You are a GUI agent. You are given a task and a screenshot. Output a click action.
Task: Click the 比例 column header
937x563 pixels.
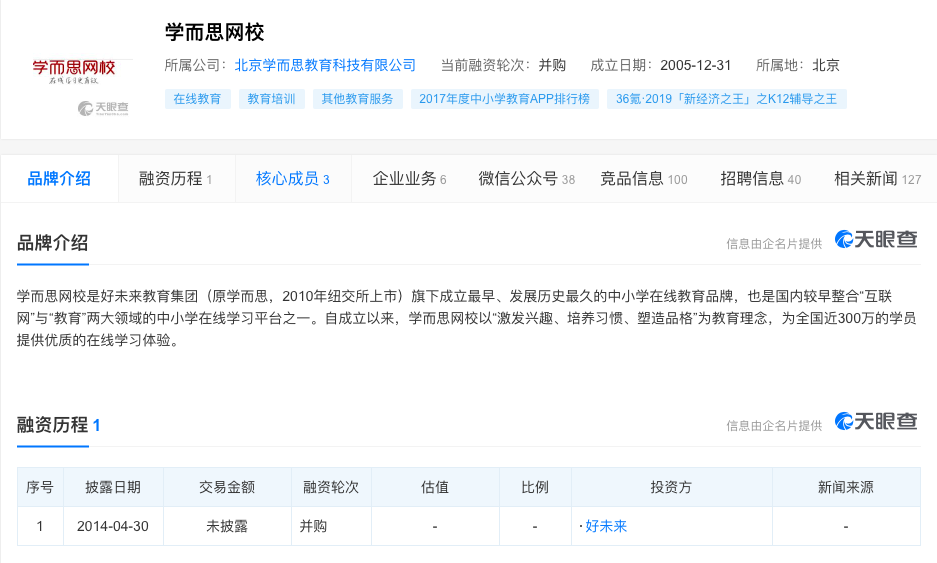pos(535,487)
